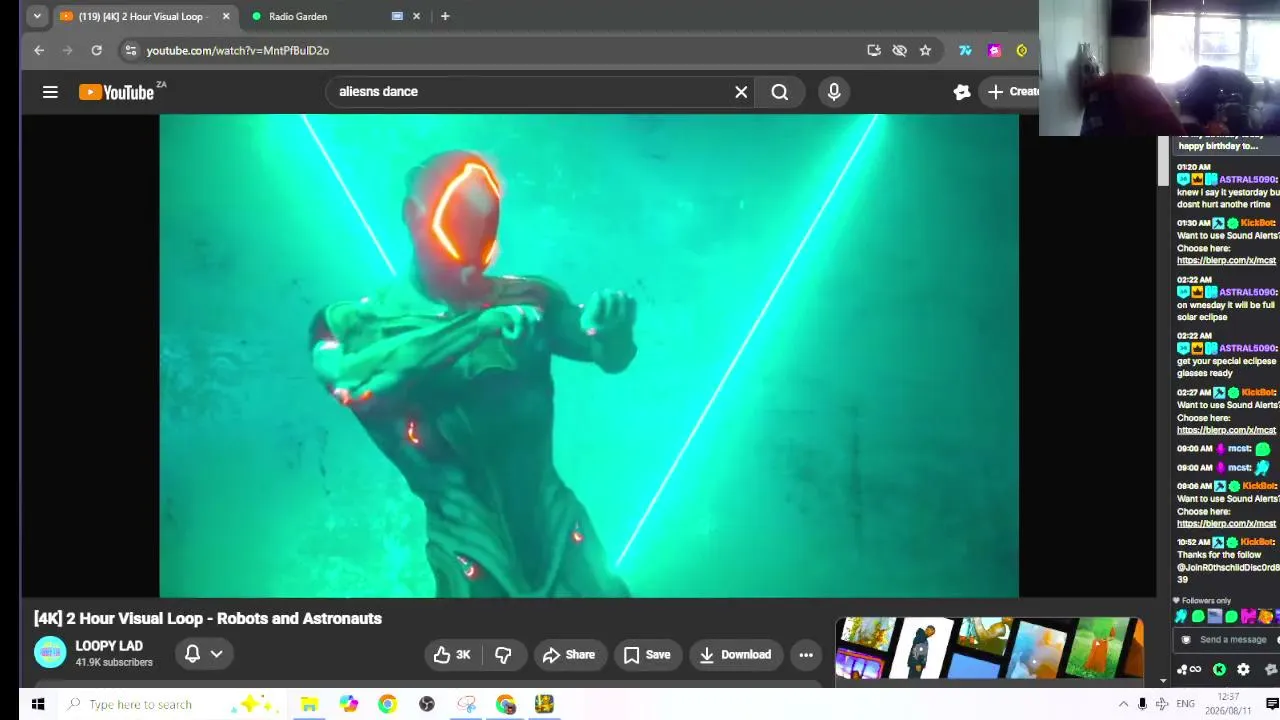The image size is (1280, 720).
Task: Open more actions three-dot menu for video
Action: click(x=806, y=655)
